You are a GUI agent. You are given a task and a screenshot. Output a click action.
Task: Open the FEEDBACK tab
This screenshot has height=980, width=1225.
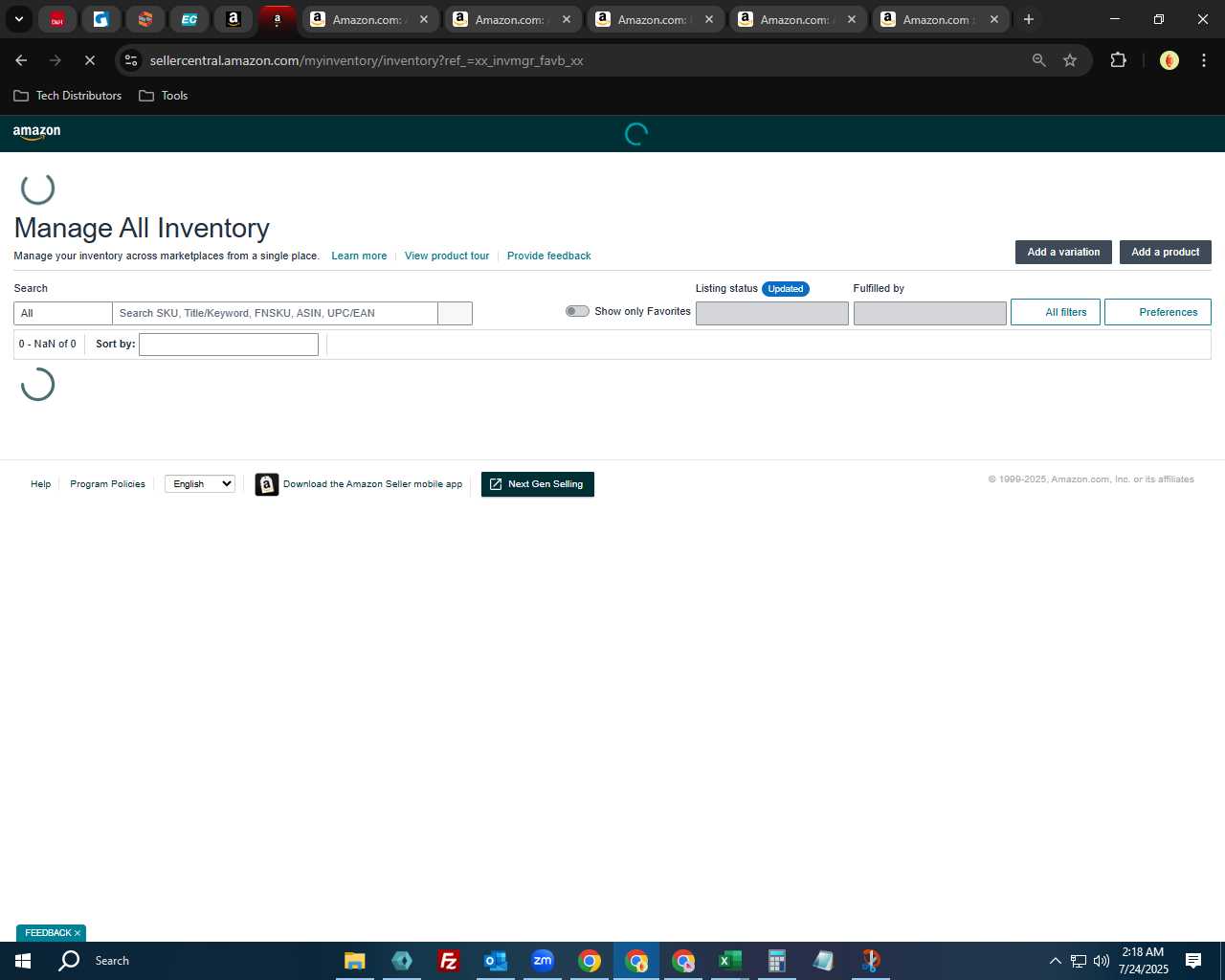click(48, 933)
